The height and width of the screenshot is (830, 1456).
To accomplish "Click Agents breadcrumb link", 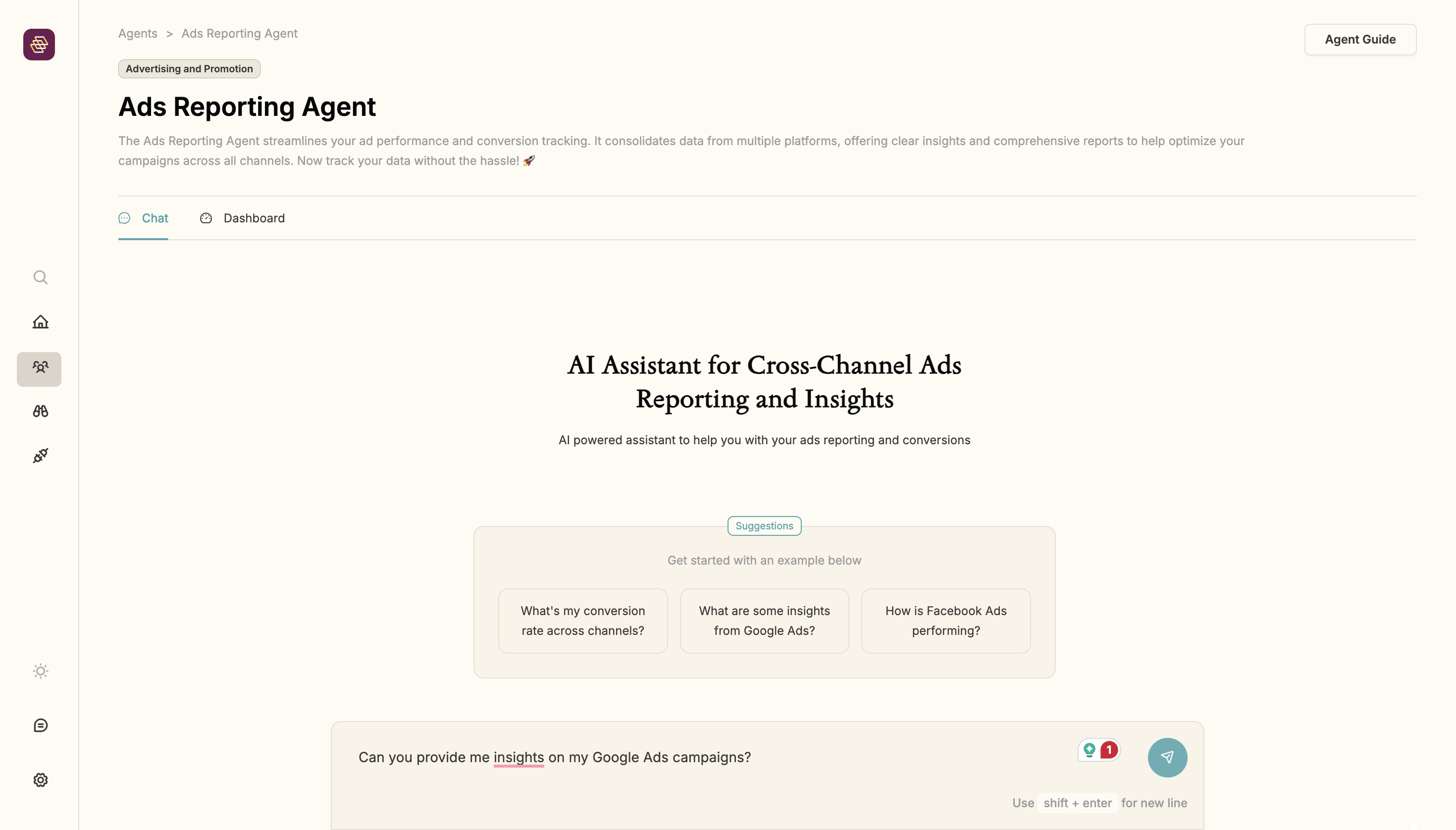I will point(137,34).
